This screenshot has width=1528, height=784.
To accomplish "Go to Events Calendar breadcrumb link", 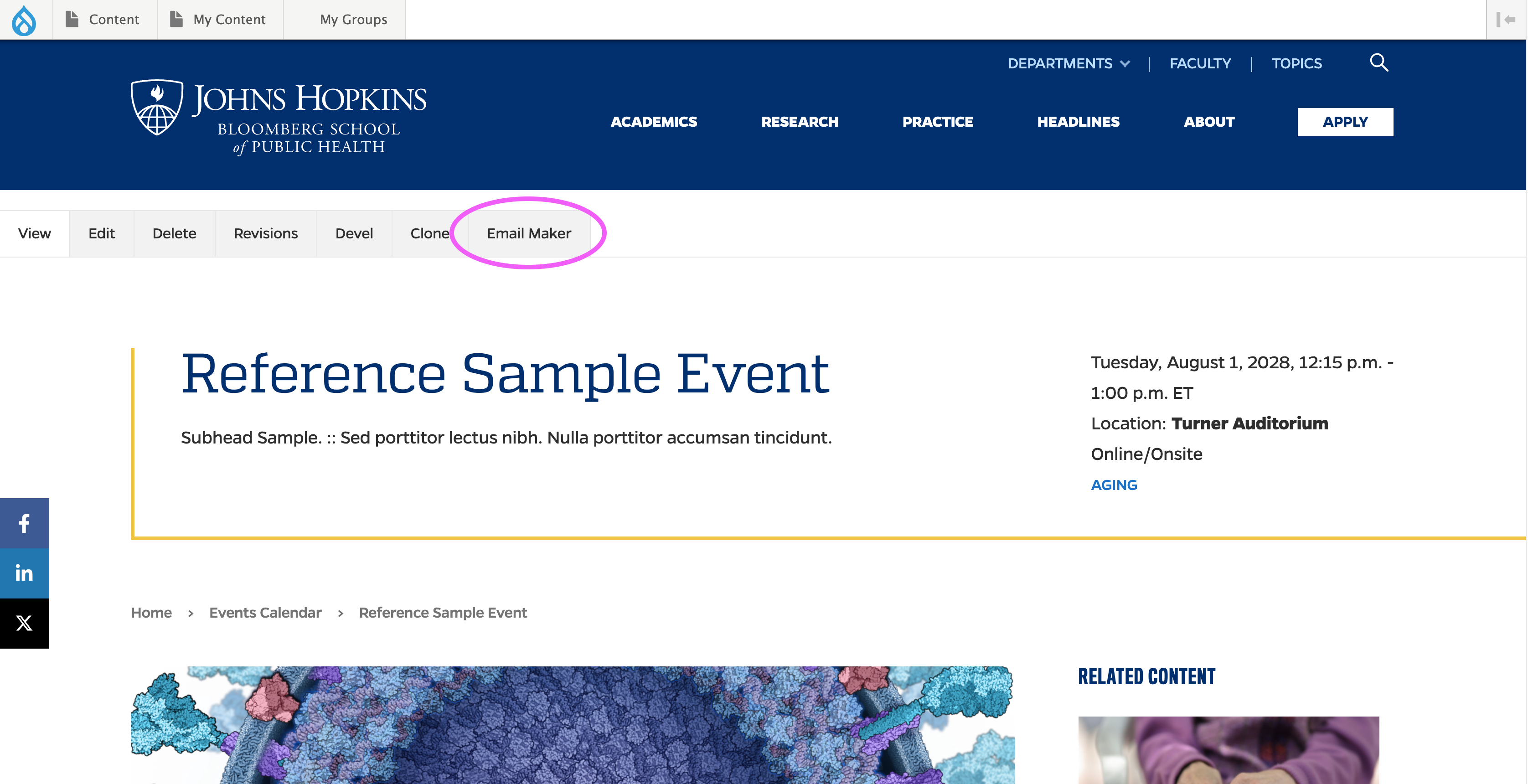I will 265,613.
